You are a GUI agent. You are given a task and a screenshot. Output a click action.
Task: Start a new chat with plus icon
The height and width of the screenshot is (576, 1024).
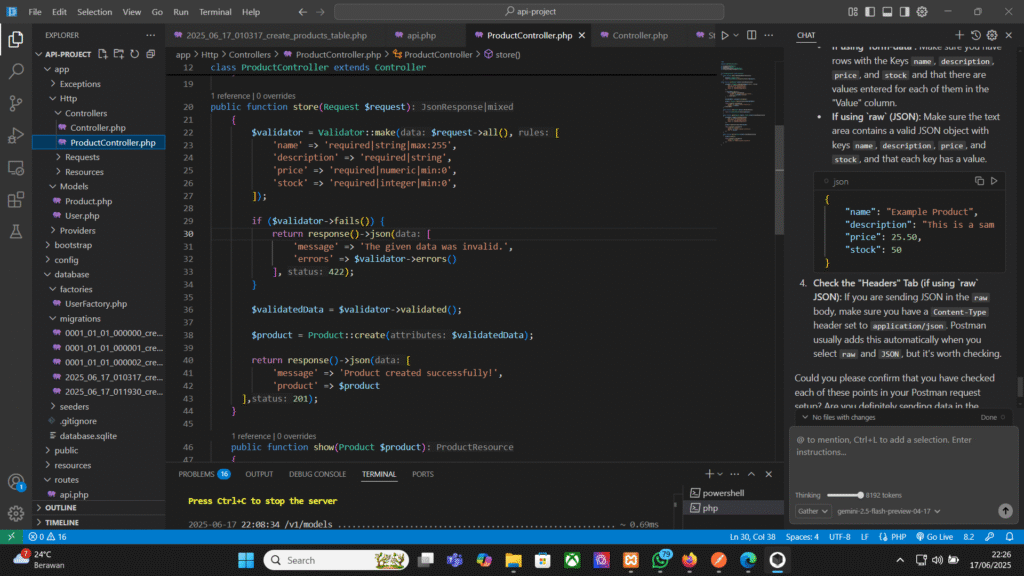coord(960,35)
